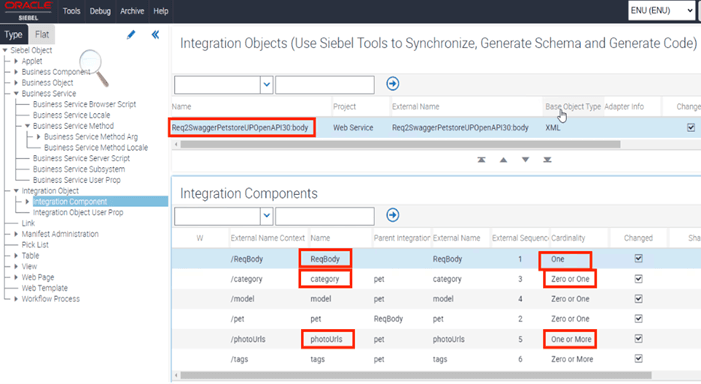Screen dimensions: 701x384
Task: Collapse the Siebel Object root node
Action: (5, 50)
